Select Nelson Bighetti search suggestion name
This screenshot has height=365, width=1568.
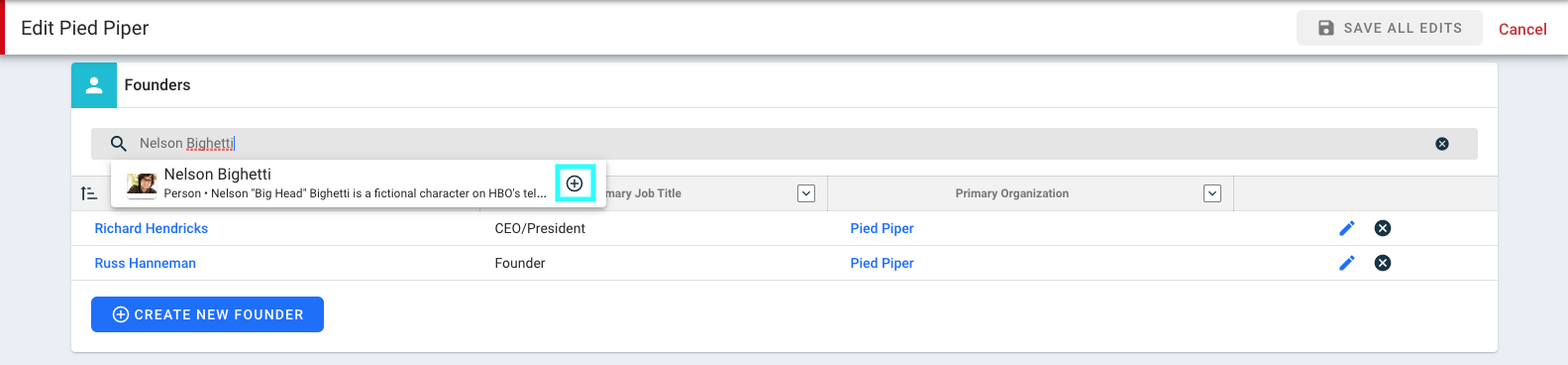[218, 175]
